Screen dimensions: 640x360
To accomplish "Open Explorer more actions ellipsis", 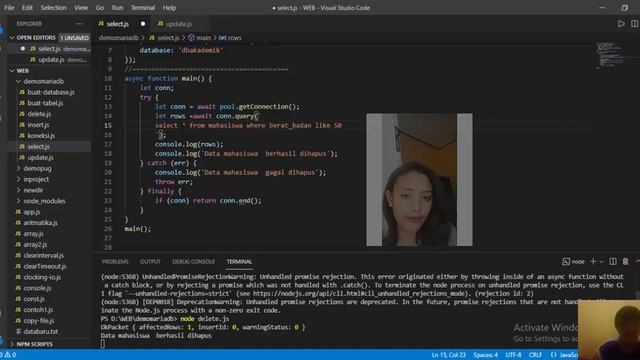I will tap(80, 24).
